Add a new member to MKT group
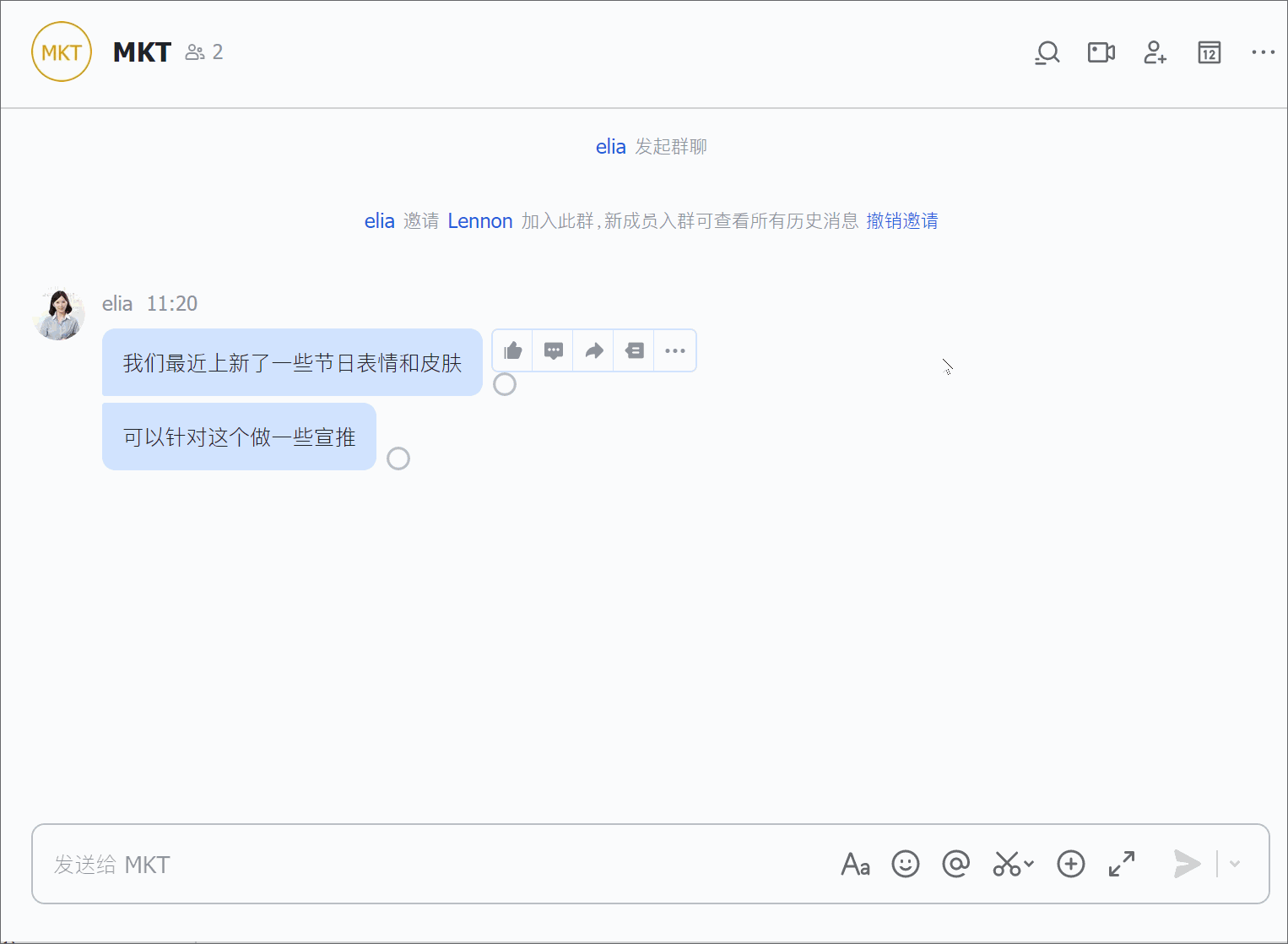The width and height of the screenshot is (1288, 944). (x=1155, y=52)
